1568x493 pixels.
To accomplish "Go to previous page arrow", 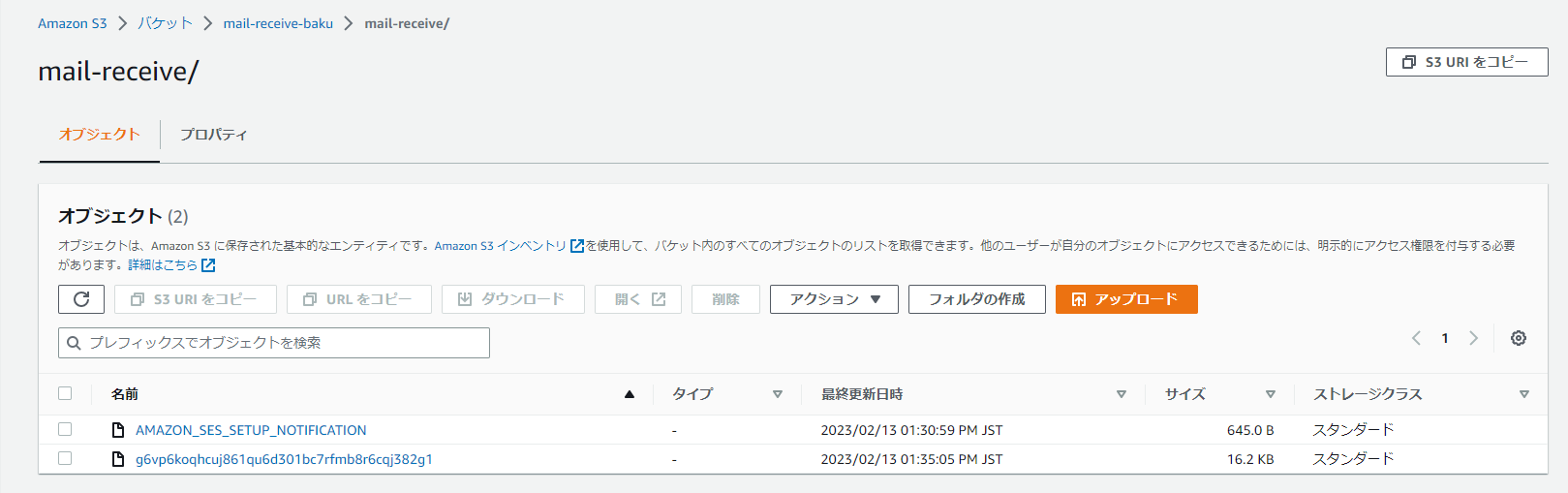I will pos(1416,338).
